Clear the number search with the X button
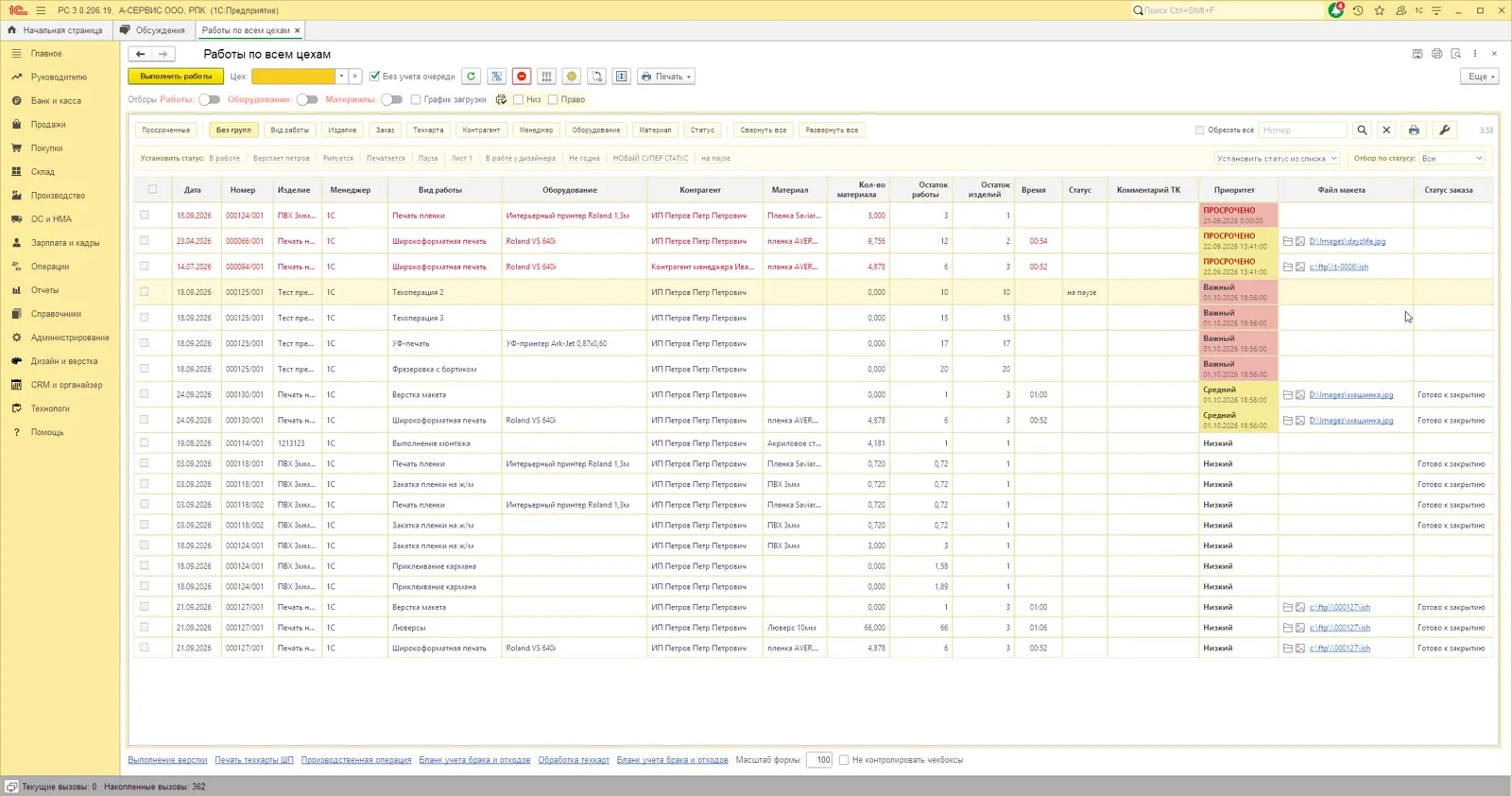This screenshot has height=796, width=1512. point(1386,130)
